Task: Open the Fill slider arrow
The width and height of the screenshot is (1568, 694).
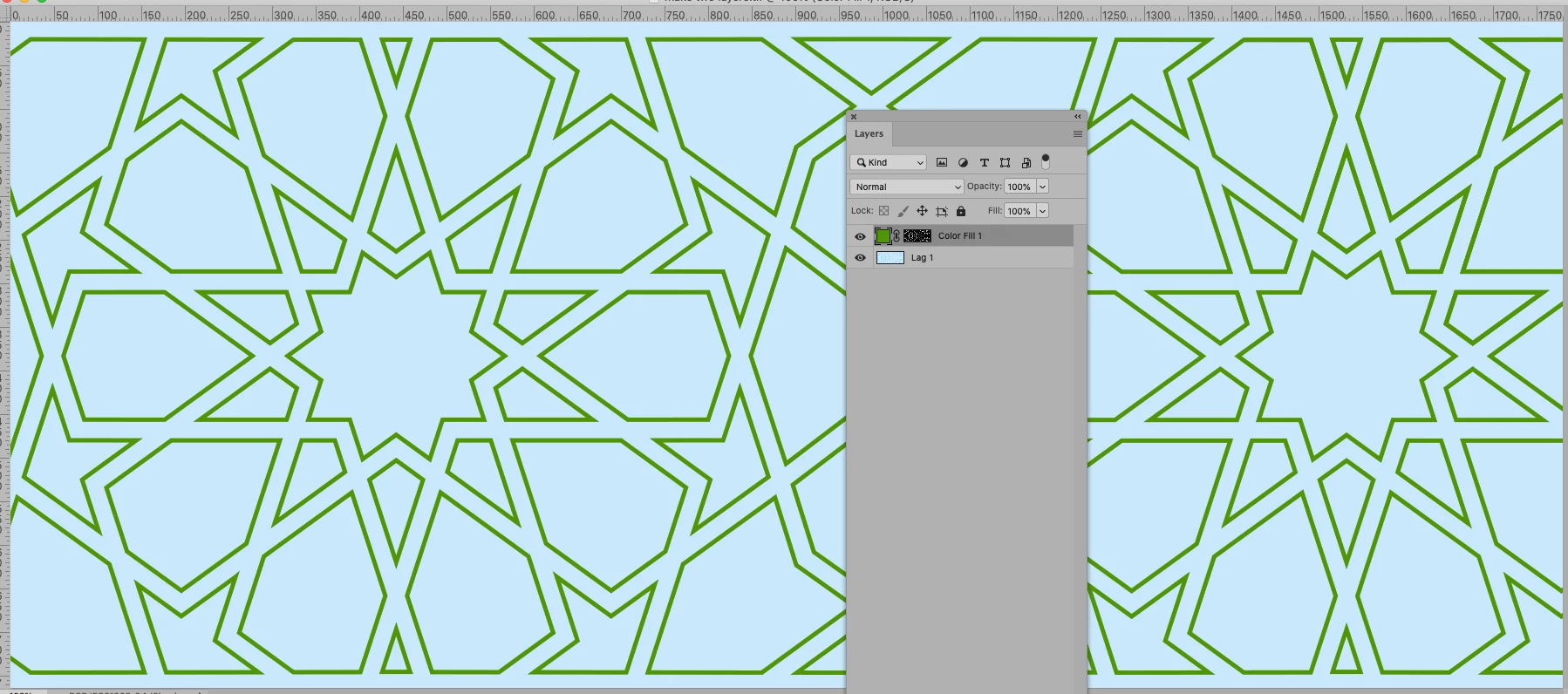Action: click(x=1042, y=211)
